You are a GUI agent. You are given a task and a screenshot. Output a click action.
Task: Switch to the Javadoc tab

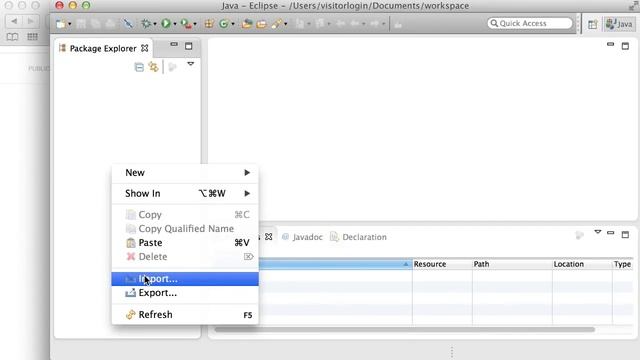tap(302, 237)
